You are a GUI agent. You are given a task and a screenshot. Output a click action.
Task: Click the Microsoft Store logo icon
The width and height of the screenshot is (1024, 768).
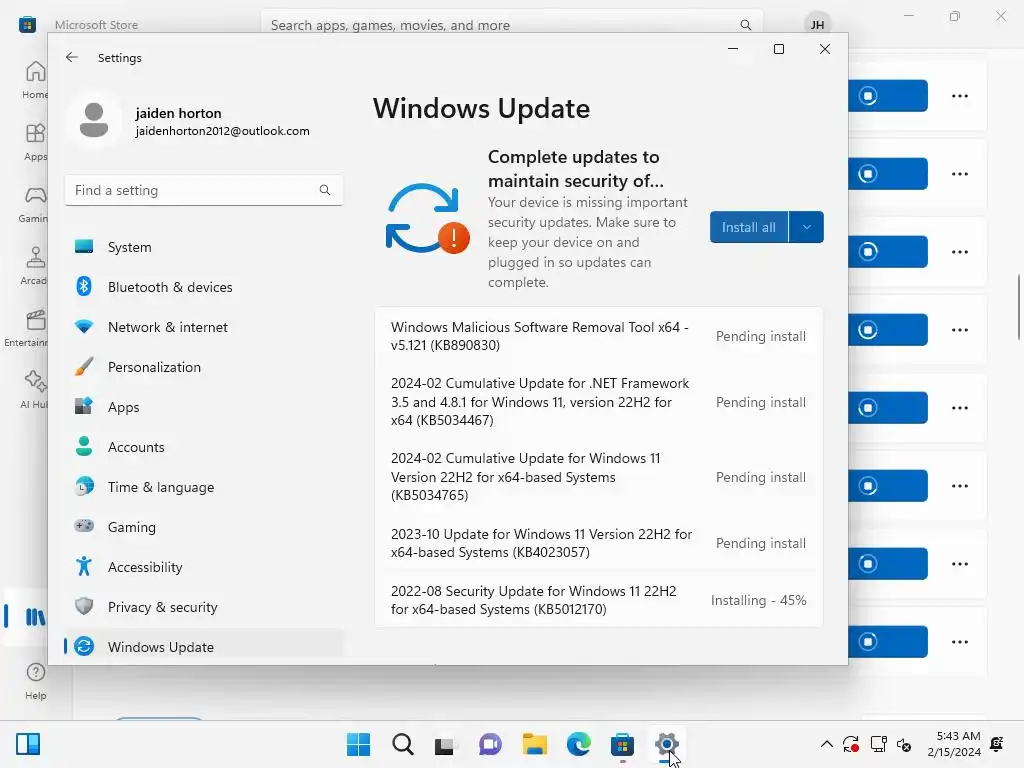click(x=27, y=25)
